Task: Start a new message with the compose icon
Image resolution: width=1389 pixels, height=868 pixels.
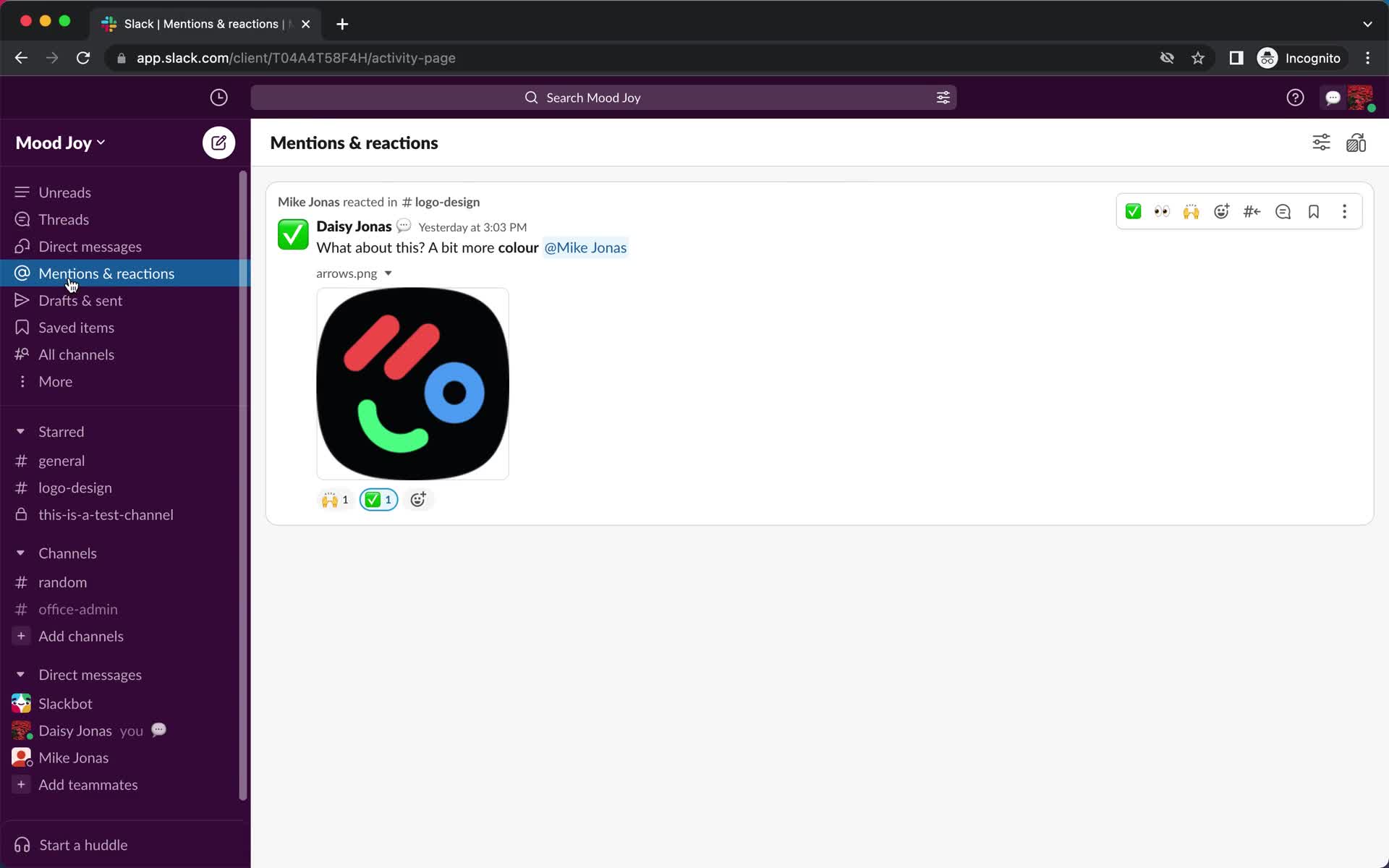Action: [218, 142]
